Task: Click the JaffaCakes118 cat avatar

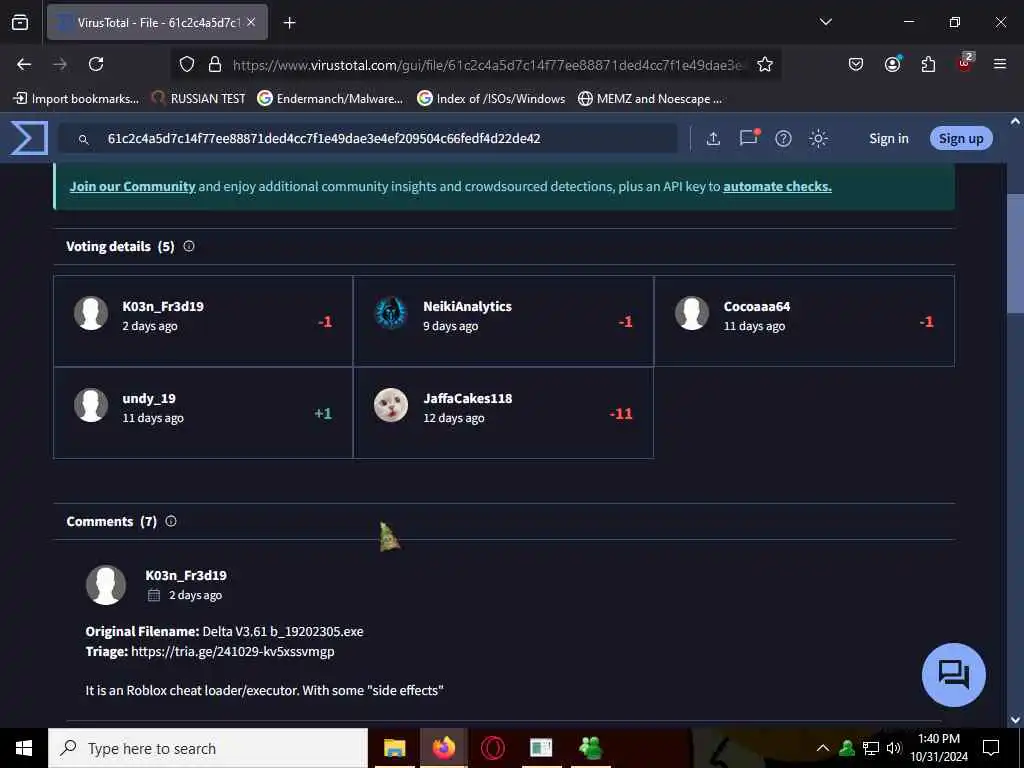Action: (391, 405)
